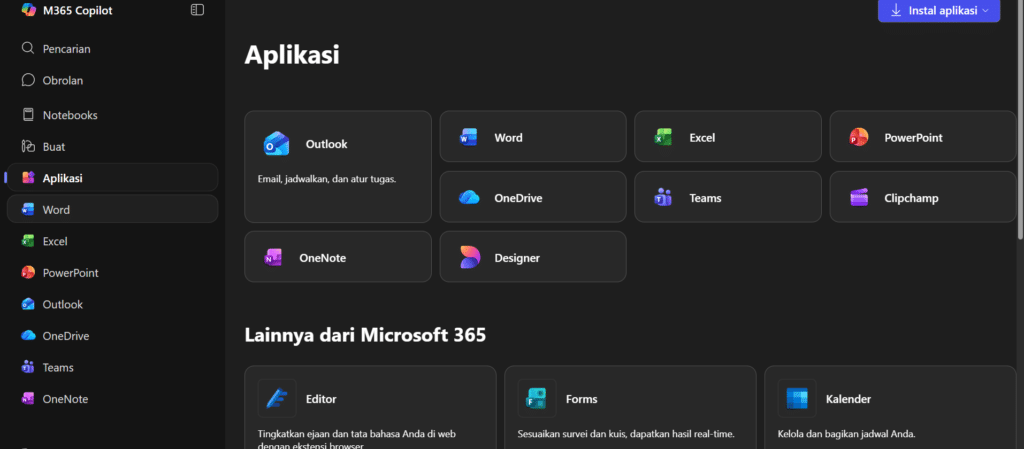
Task: Select the Excel label in the sidebar
Action: click(x=55, y=241)
